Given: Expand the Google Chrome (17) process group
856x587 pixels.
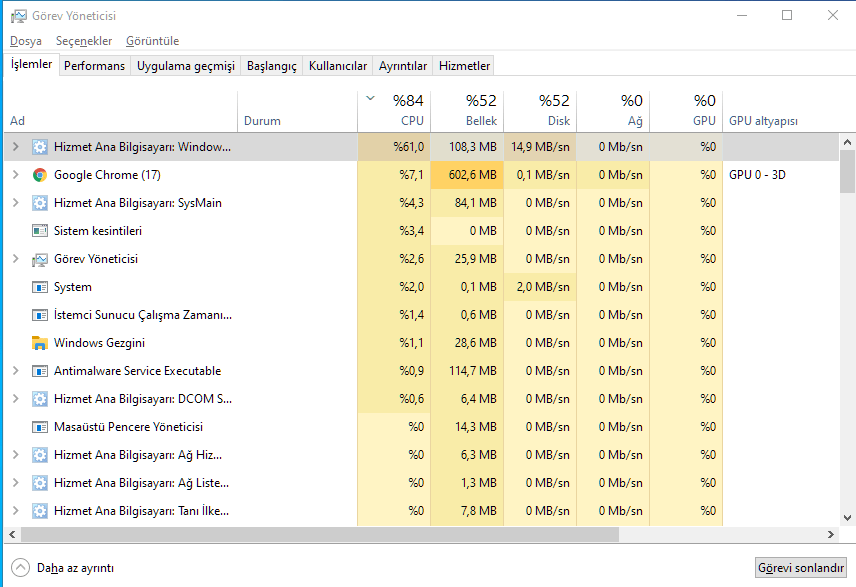Looking at the screenshot, I should (x=16, y=175).
